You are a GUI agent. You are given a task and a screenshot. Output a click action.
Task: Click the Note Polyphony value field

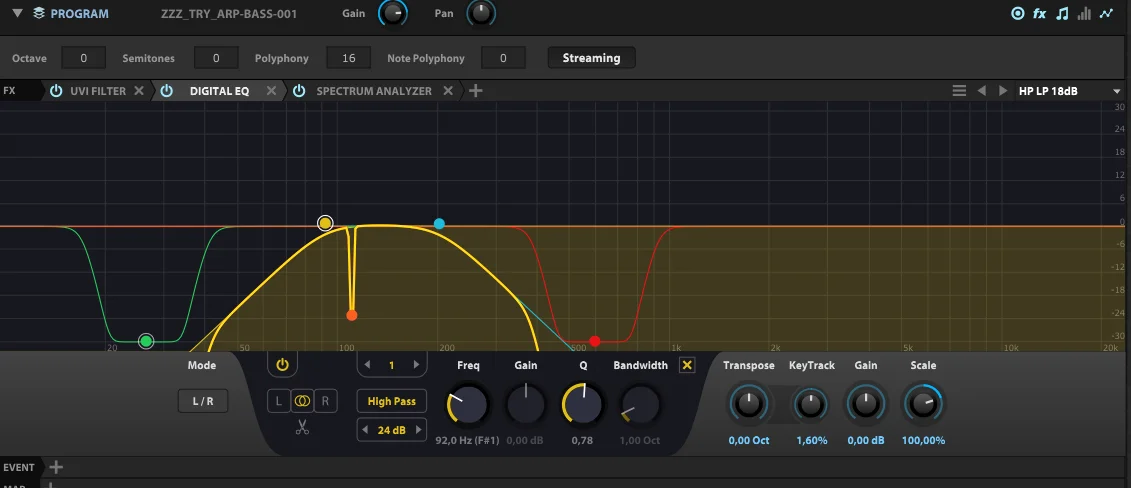click(503, 58)
